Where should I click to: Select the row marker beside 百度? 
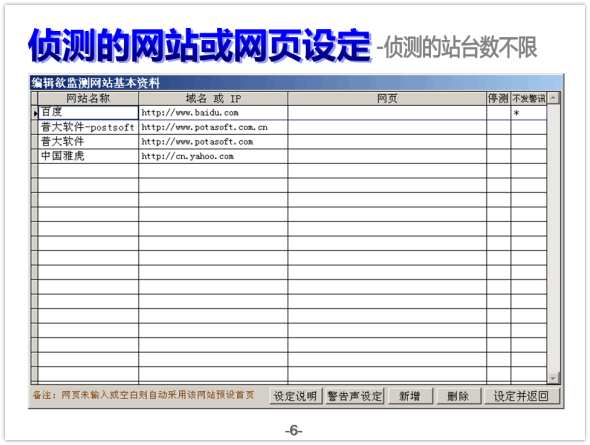[35, 112]
